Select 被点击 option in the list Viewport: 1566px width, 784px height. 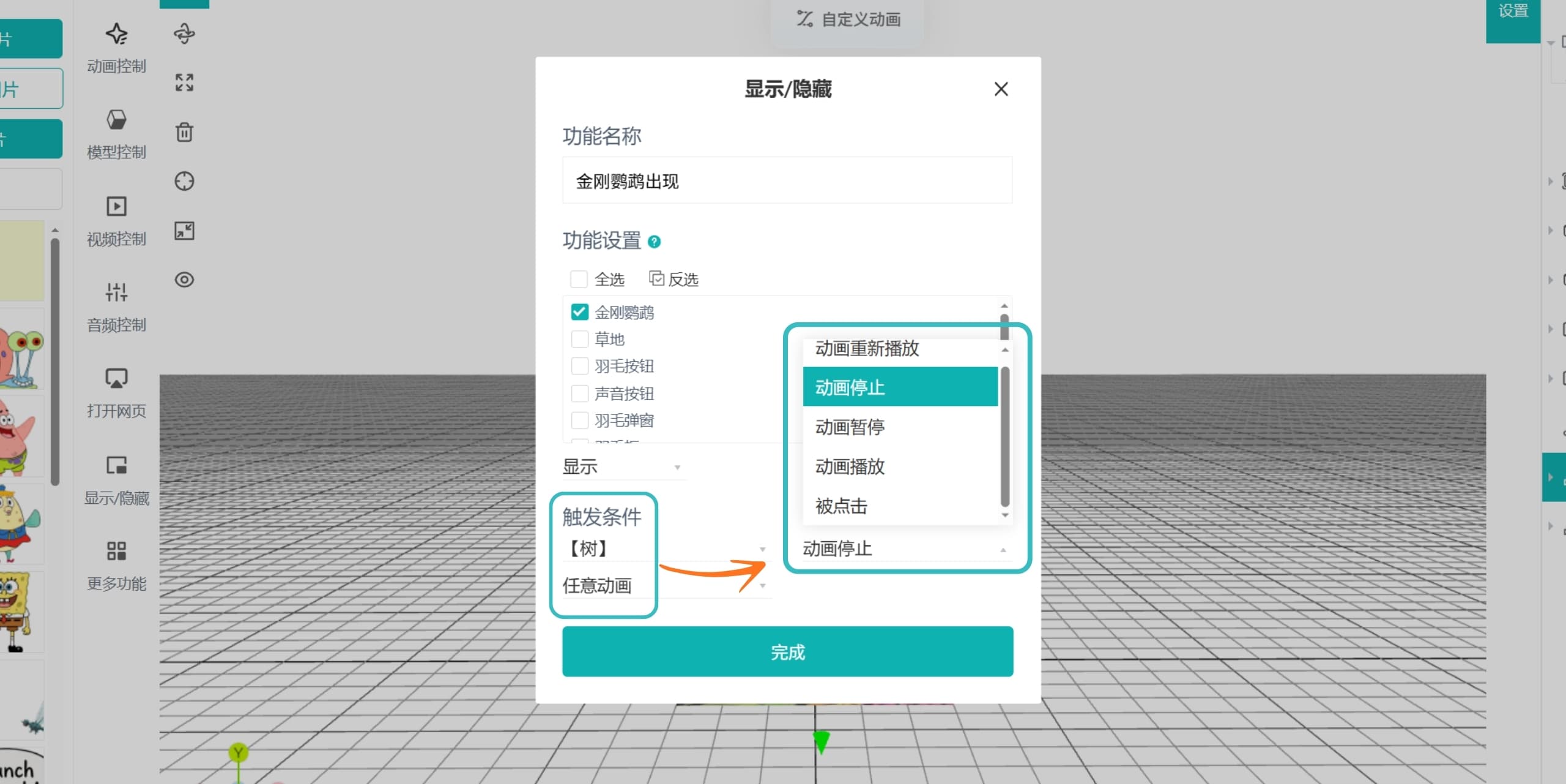tap(900, 506)
